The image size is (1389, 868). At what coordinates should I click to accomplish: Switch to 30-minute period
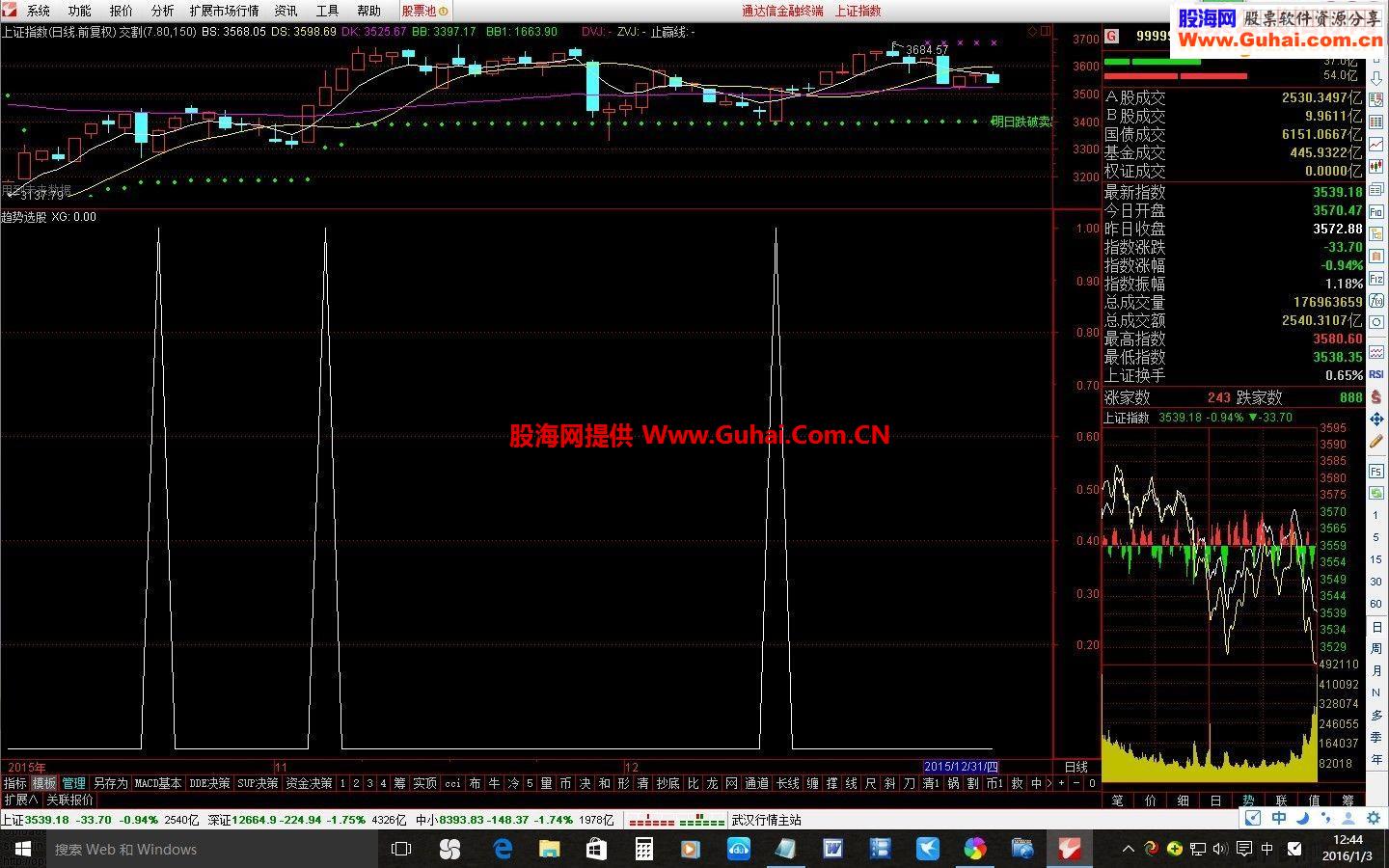(1376, 582)
